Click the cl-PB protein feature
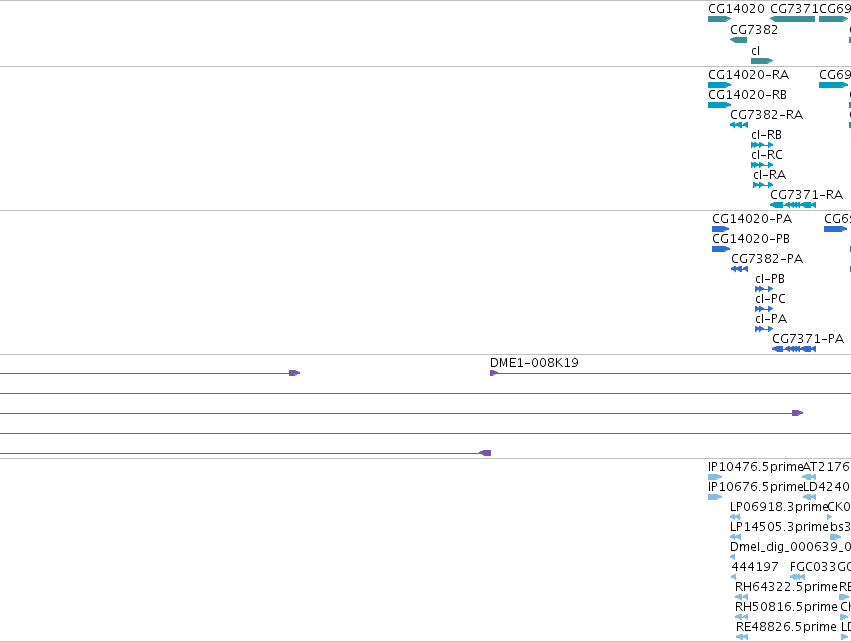 [764, 289]
